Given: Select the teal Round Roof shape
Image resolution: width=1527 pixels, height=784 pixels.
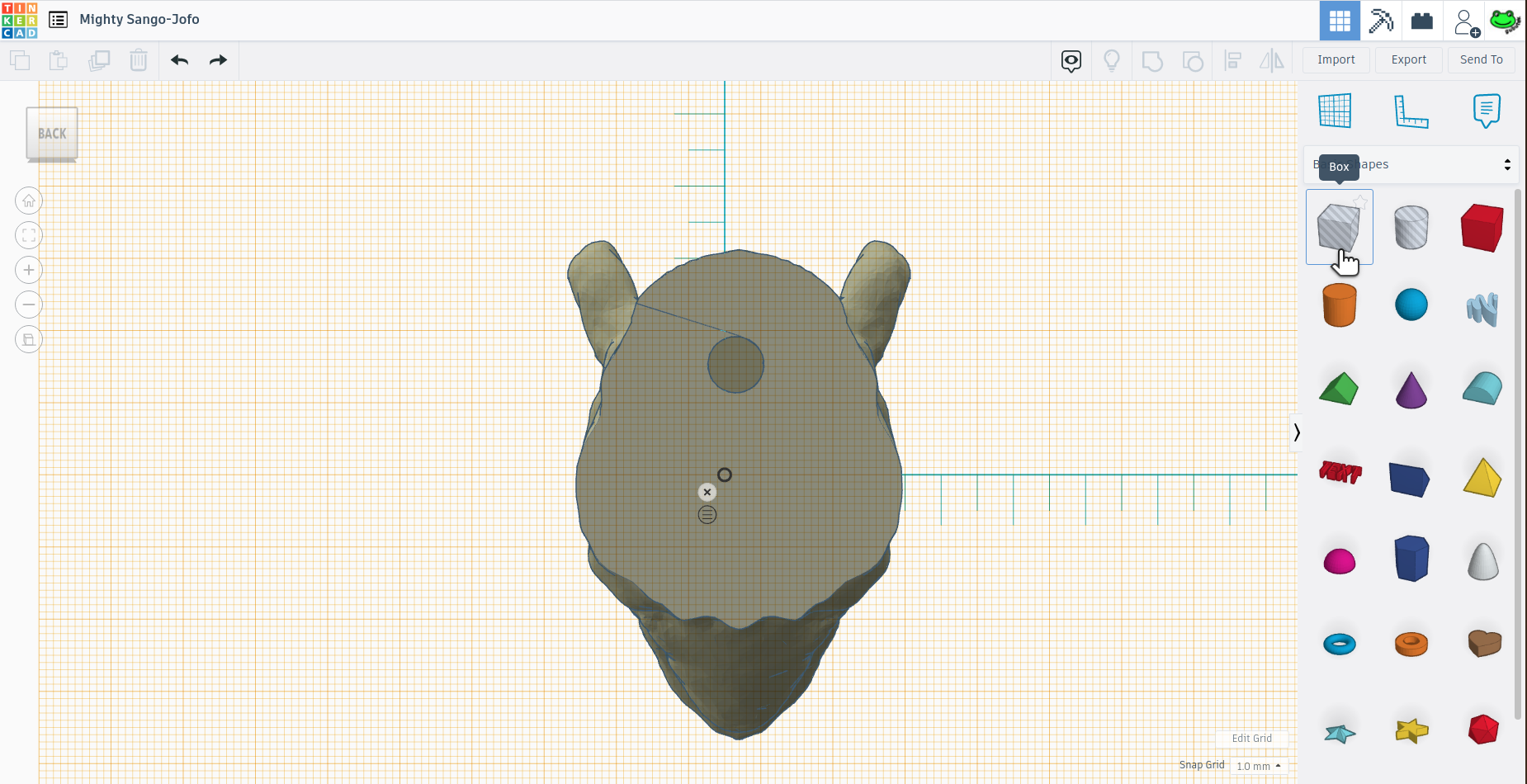Looking at the screenshot, I should 1482,388.
